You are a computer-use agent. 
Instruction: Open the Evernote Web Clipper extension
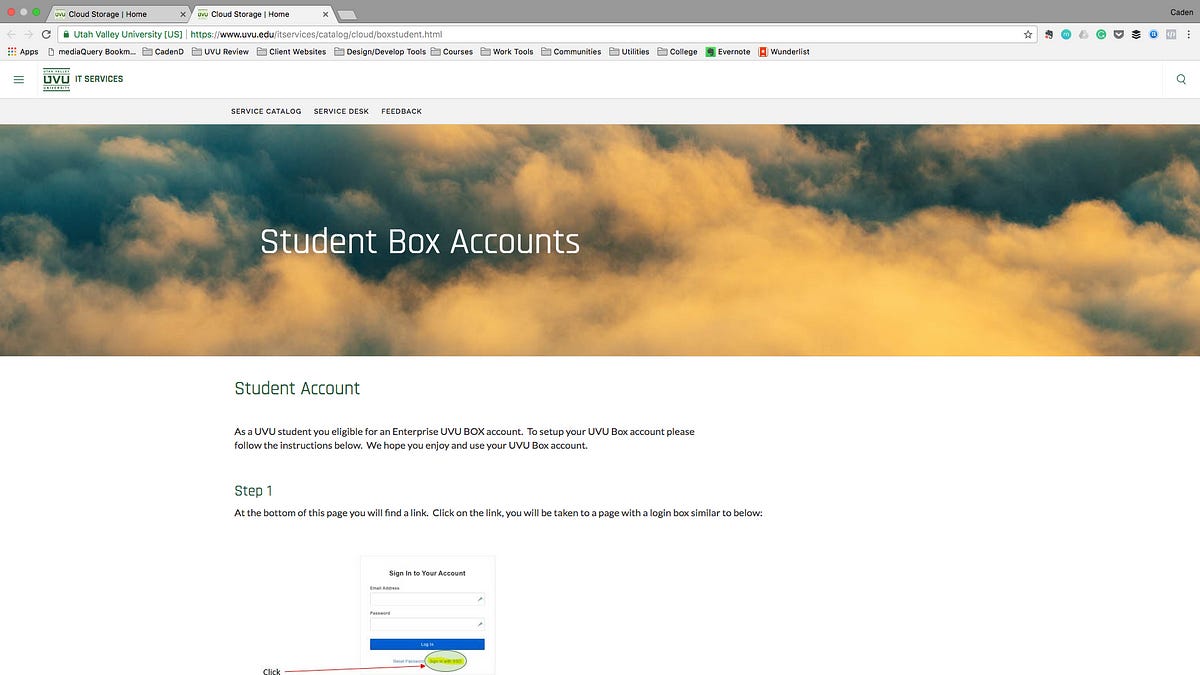tap(1048, 34)
